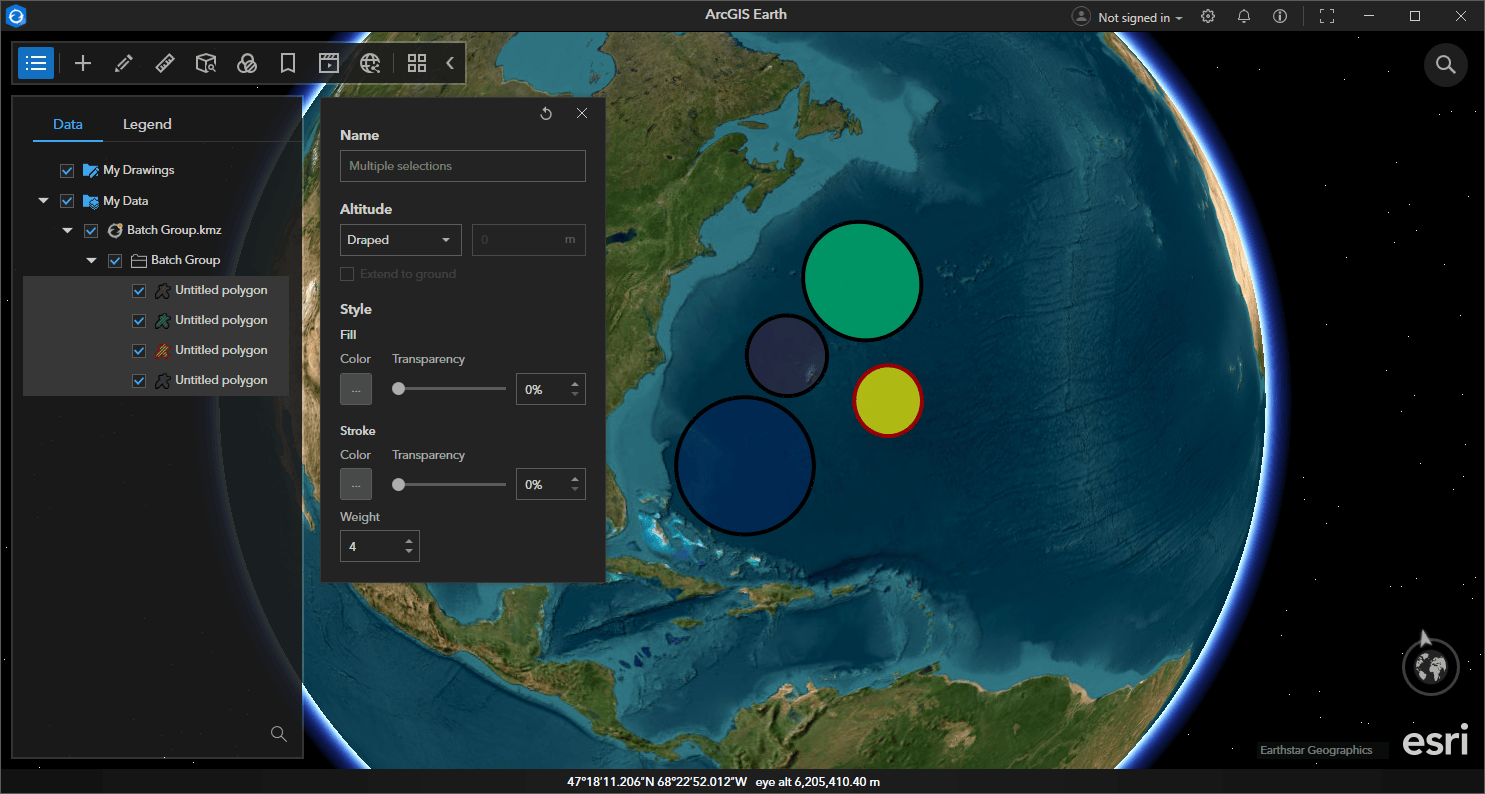The image size is (1485, 794).
Task: Click the Earthstar Geographics attribution
Action: click(x=1316, y=750)
